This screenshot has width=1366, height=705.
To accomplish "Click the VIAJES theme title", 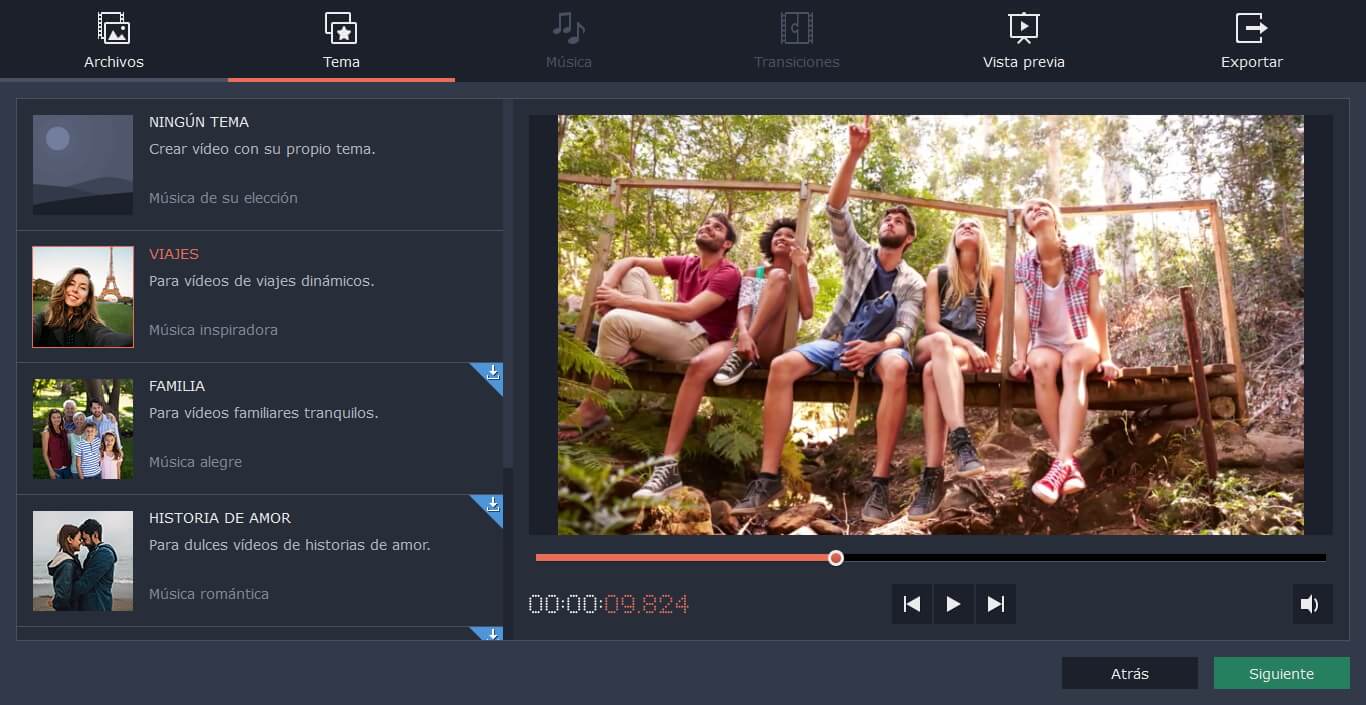I will (x=174, y=254).
